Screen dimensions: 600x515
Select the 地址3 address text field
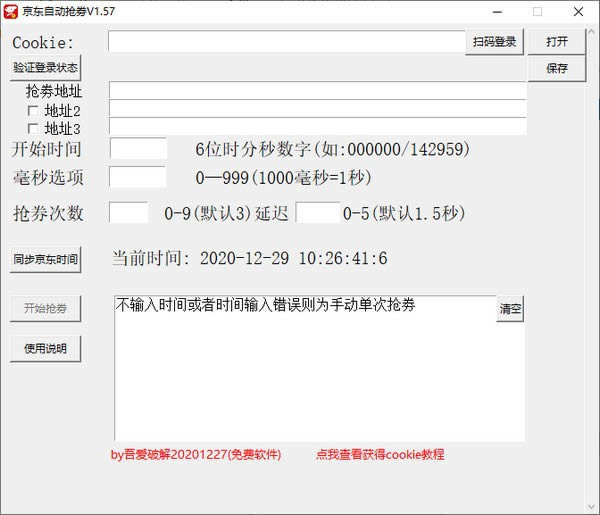click(317, 127)
